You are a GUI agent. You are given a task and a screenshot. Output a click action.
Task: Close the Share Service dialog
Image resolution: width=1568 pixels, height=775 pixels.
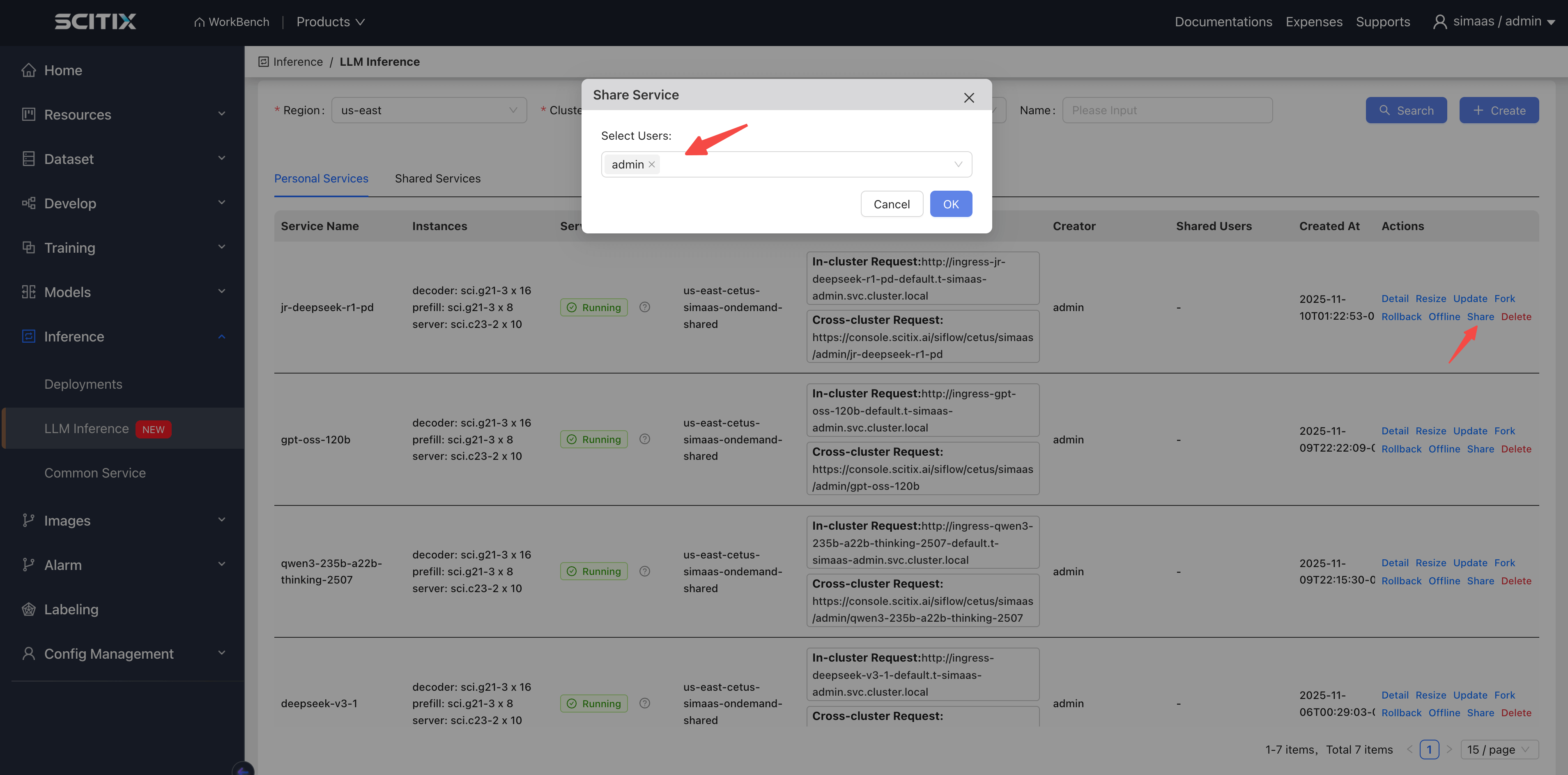point(969,97)
